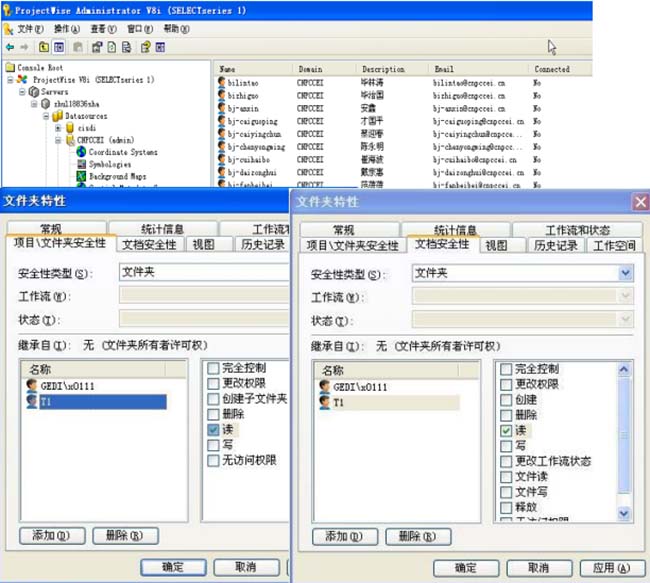Click the Background Maps icon in tree

82,176
